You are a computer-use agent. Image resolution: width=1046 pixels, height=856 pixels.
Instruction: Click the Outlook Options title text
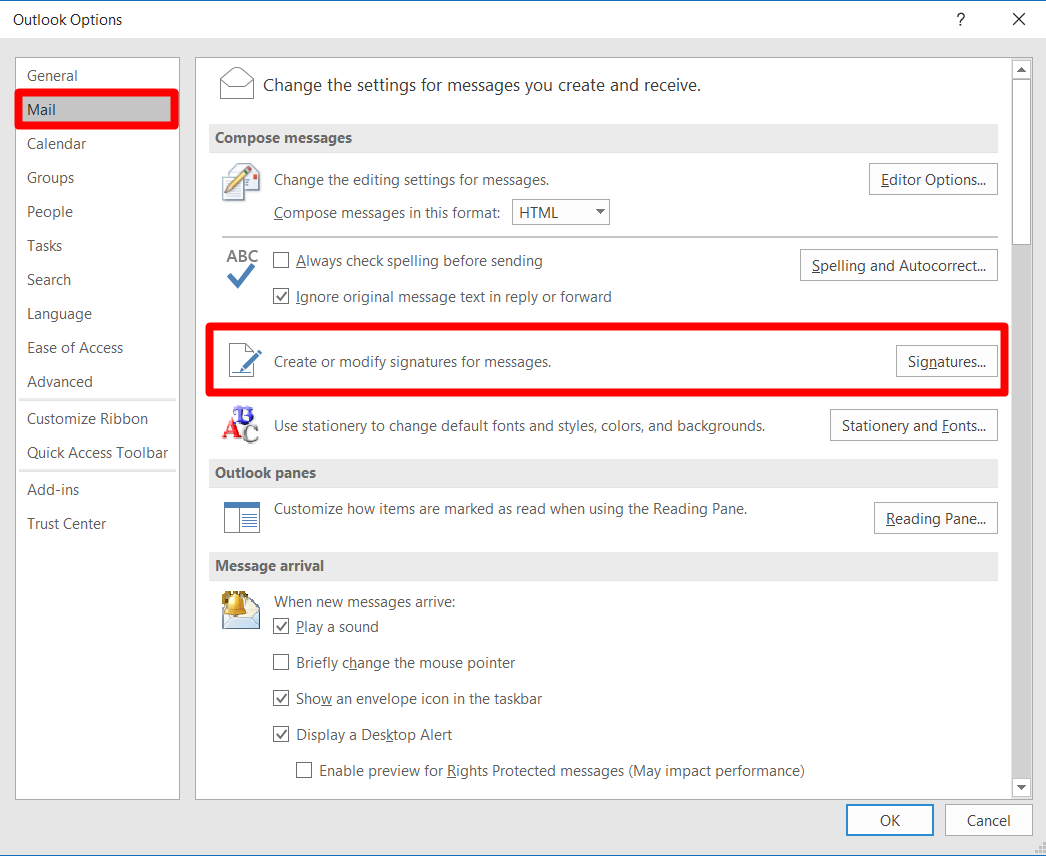tap(67, 19)
